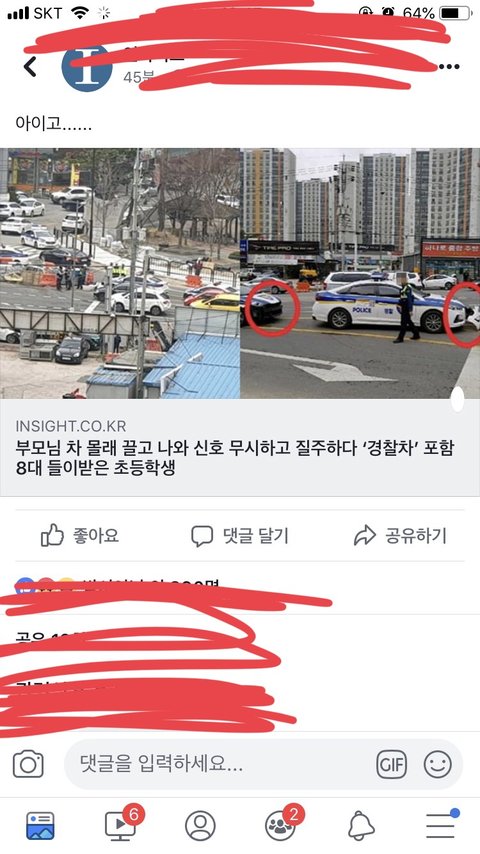Open the article headline about 경찰차 crash

click(234, 458)
